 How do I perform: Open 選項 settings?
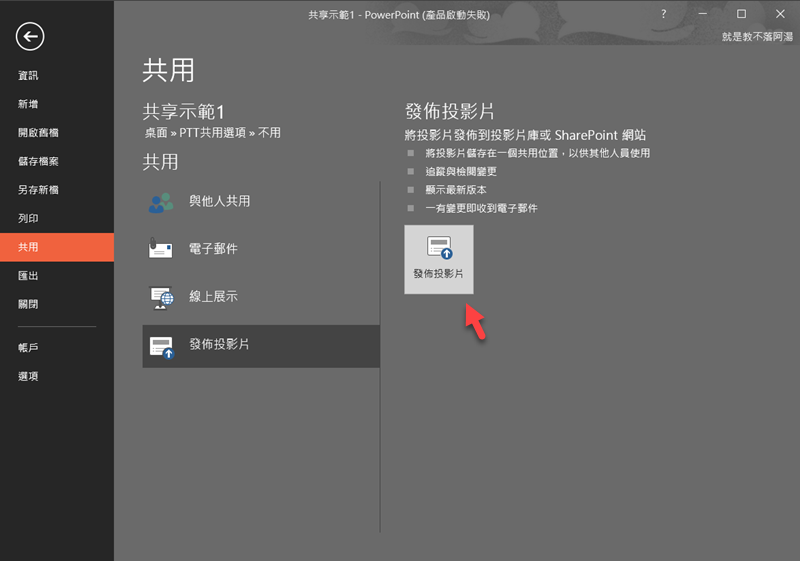28,376
